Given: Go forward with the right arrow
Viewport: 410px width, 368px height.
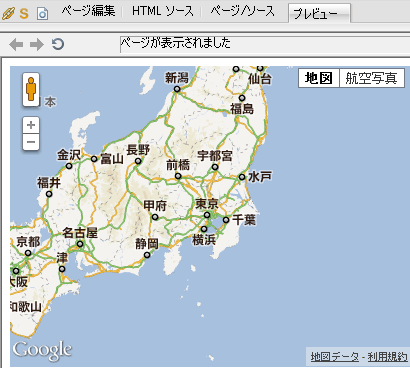Looking at the screenshot, I should click(37, 44).
